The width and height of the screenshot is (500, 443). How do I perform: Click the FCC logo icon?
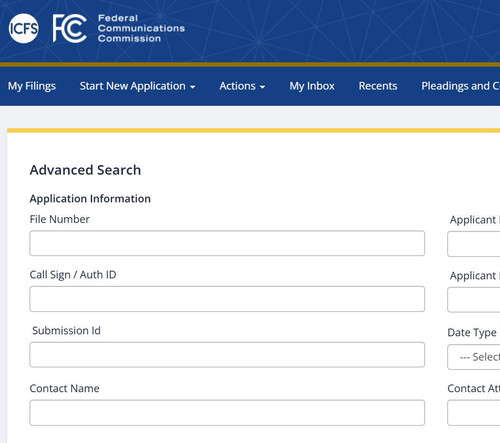point(70,28)
